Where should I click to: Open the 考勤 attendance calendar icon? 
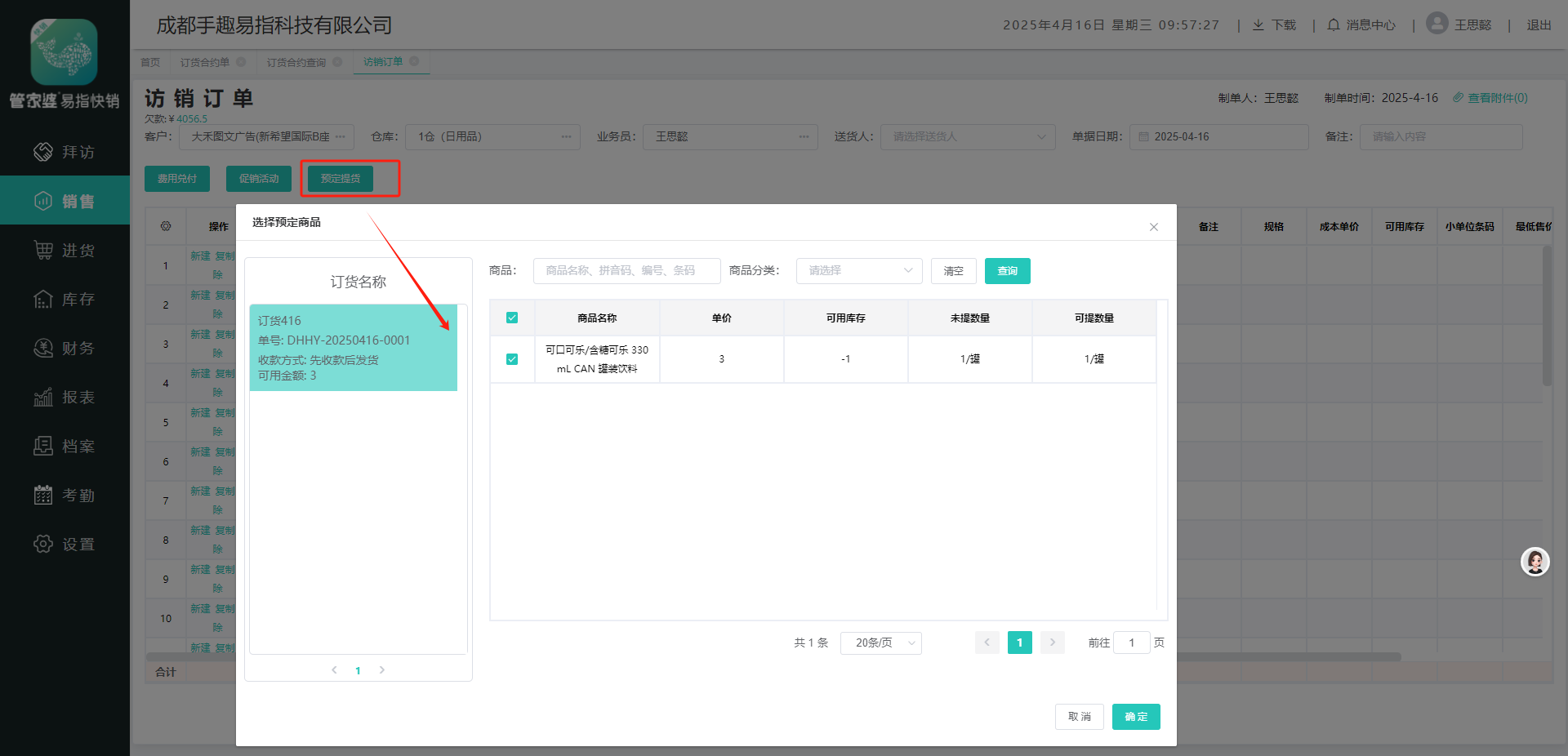(43, 495)
